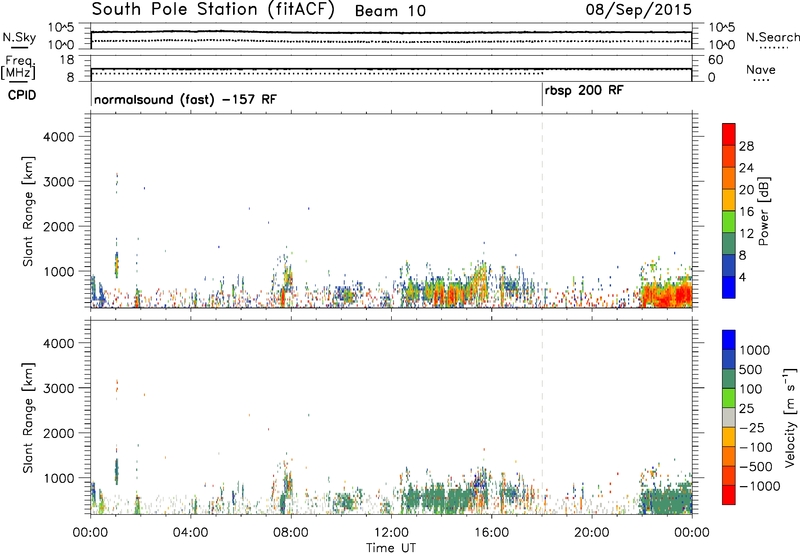
Task: Click the blue top of velocity colorbar
Action: (x=729, y=340)
